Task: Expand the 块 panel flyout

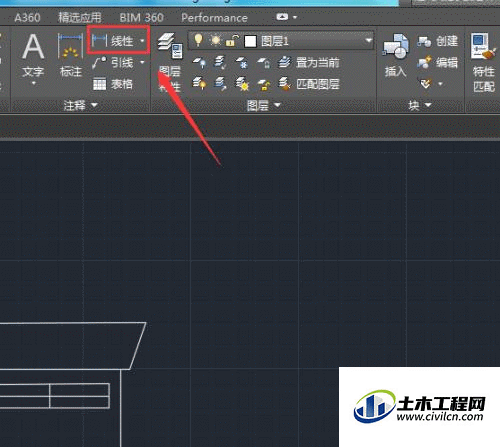Action: point(420,106)
